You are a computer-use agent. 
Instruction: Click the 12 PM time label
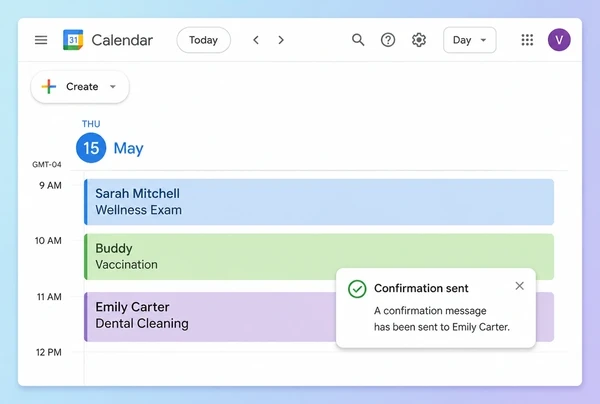click(x=49, y=352)
